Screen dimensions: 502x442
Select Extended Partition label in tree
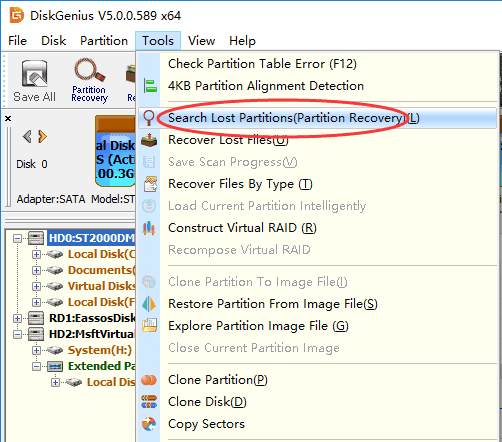(101, 366)
